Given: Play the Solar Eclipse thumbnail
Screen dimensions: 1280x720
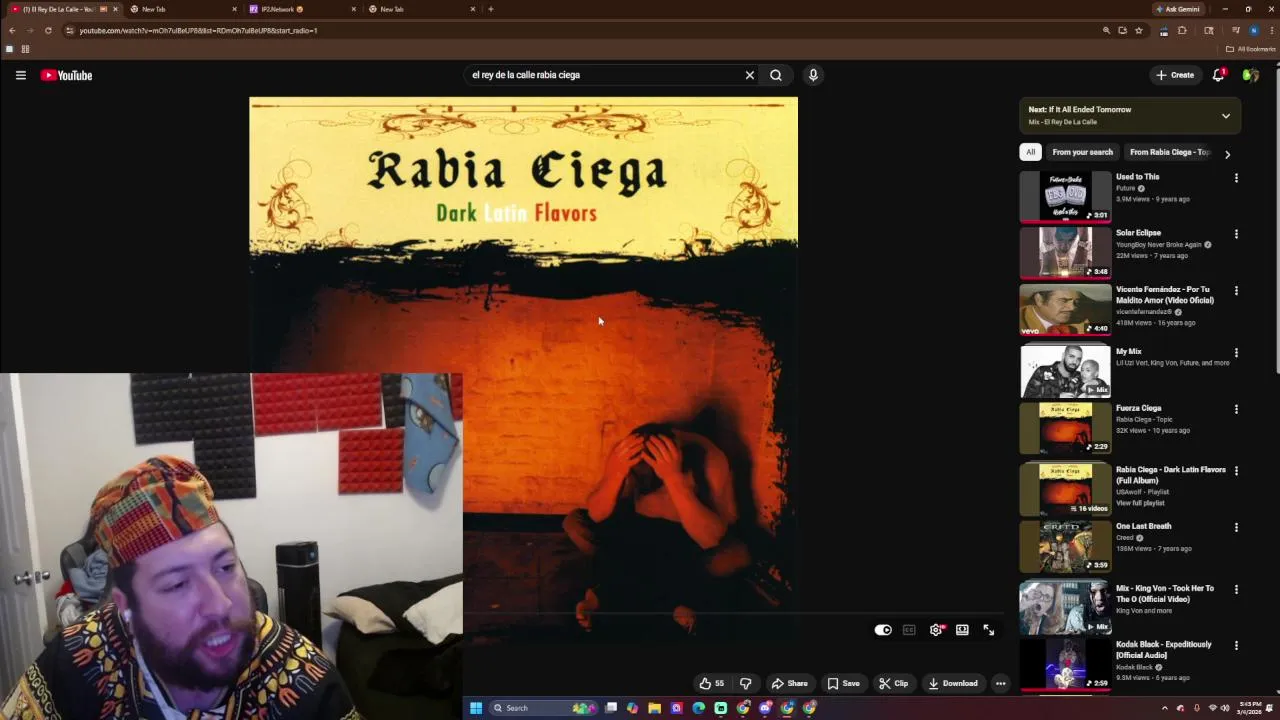Looking at the screenshot, I should [x=1065, y=252].
